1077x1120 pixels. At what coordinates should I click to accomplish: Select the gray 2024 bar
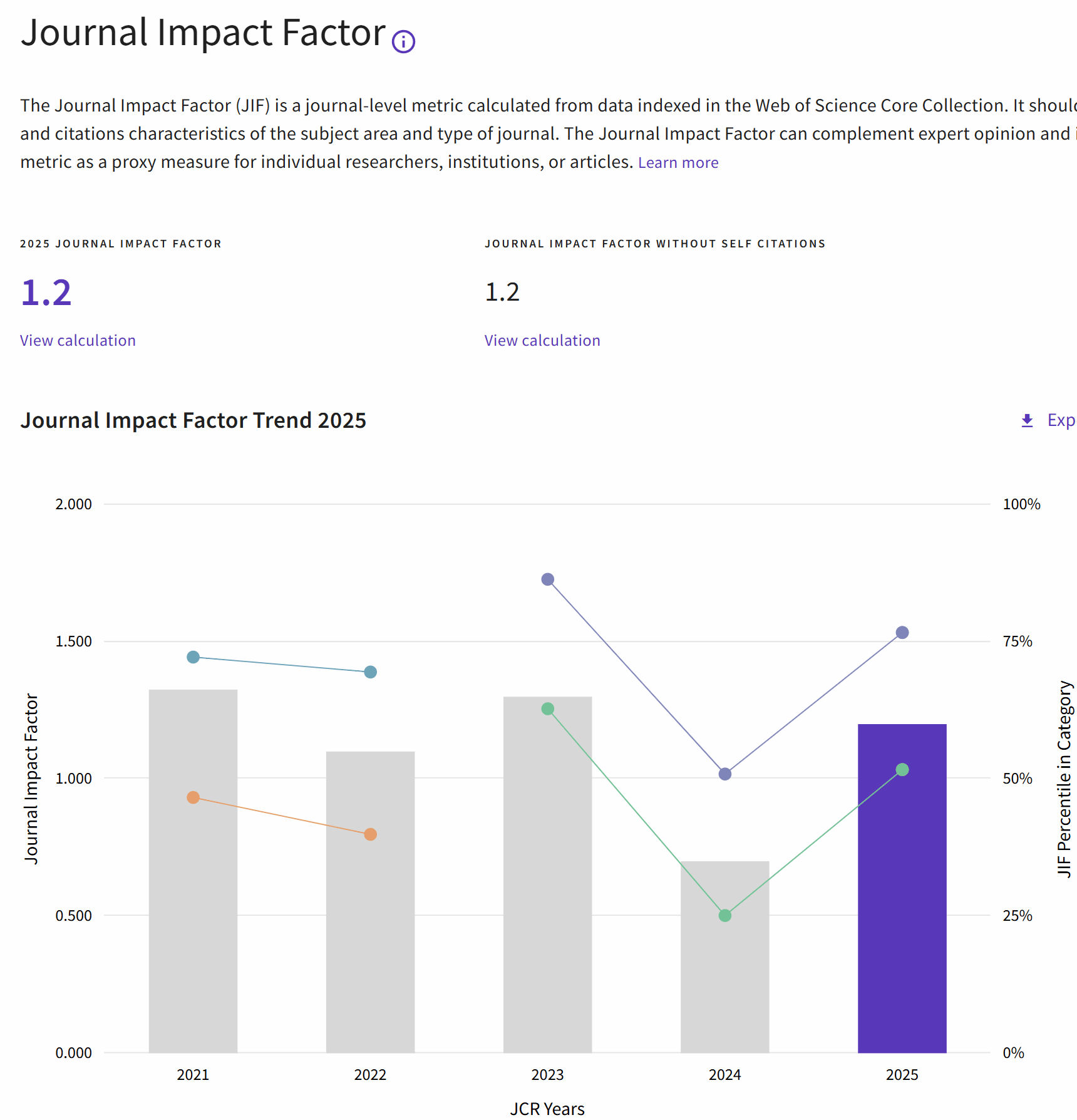point(724,957)
